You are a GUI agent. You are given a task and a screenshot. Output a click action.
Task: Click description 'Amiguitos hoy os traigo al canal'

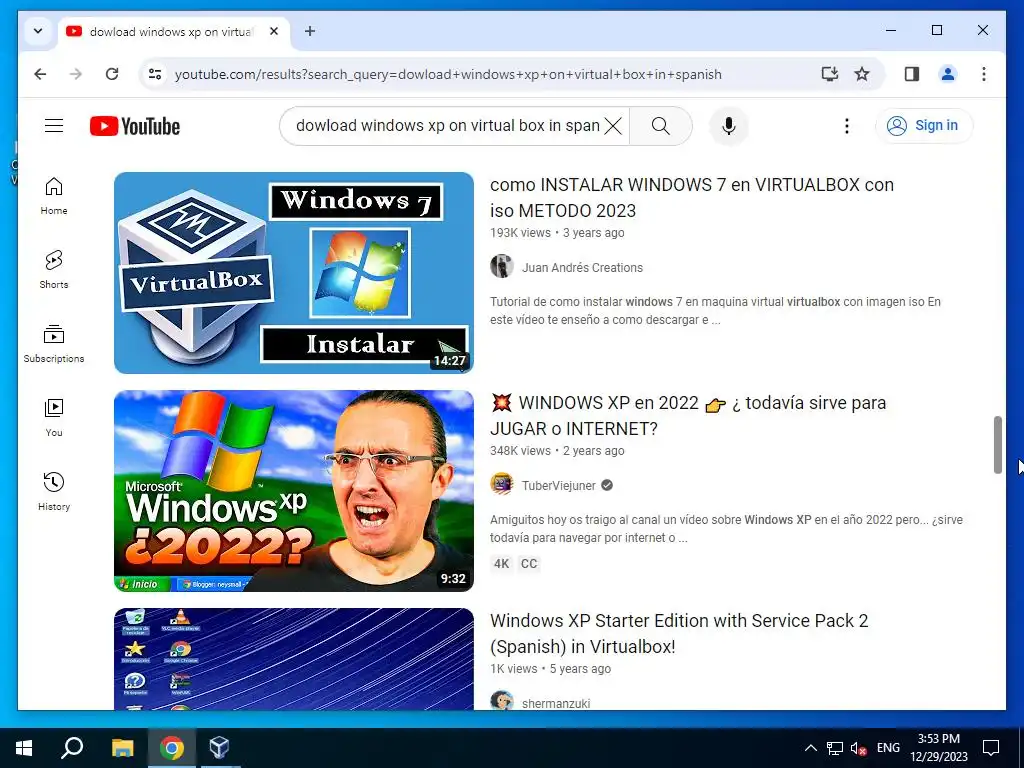tap(726, 529)
